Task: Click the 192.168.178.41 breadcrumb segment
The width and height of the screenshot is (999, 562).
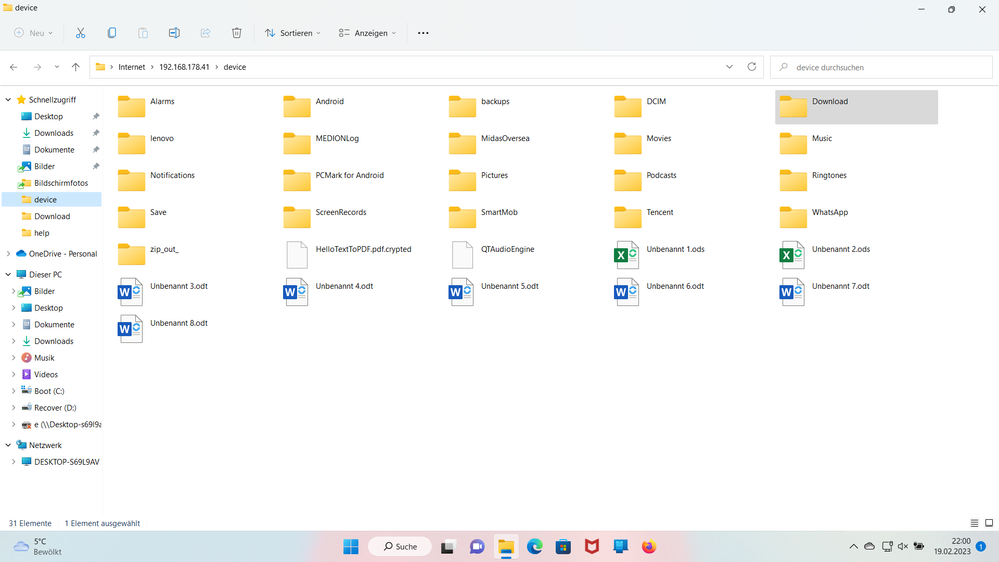Action: [x=184, y=67]
